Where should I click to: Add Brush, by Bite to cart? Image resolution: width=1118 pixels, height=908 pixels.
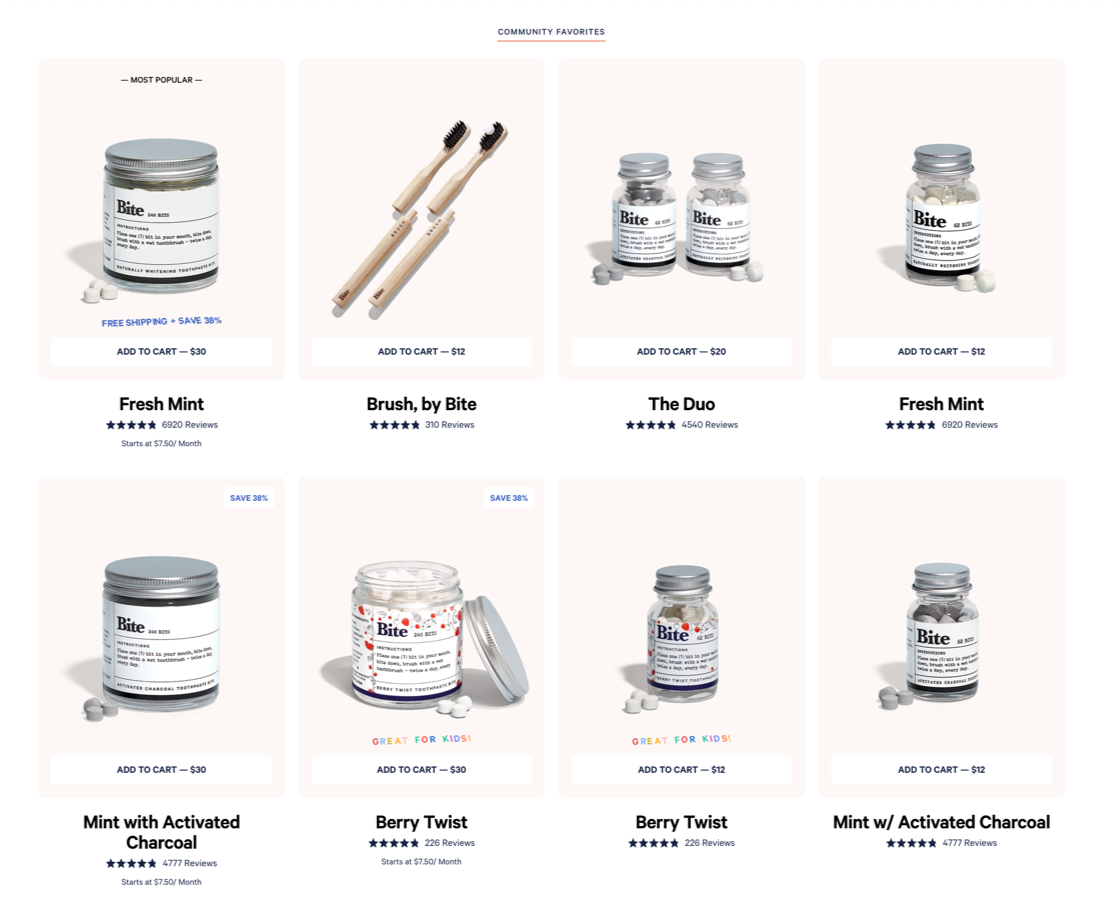click(421, 352)
